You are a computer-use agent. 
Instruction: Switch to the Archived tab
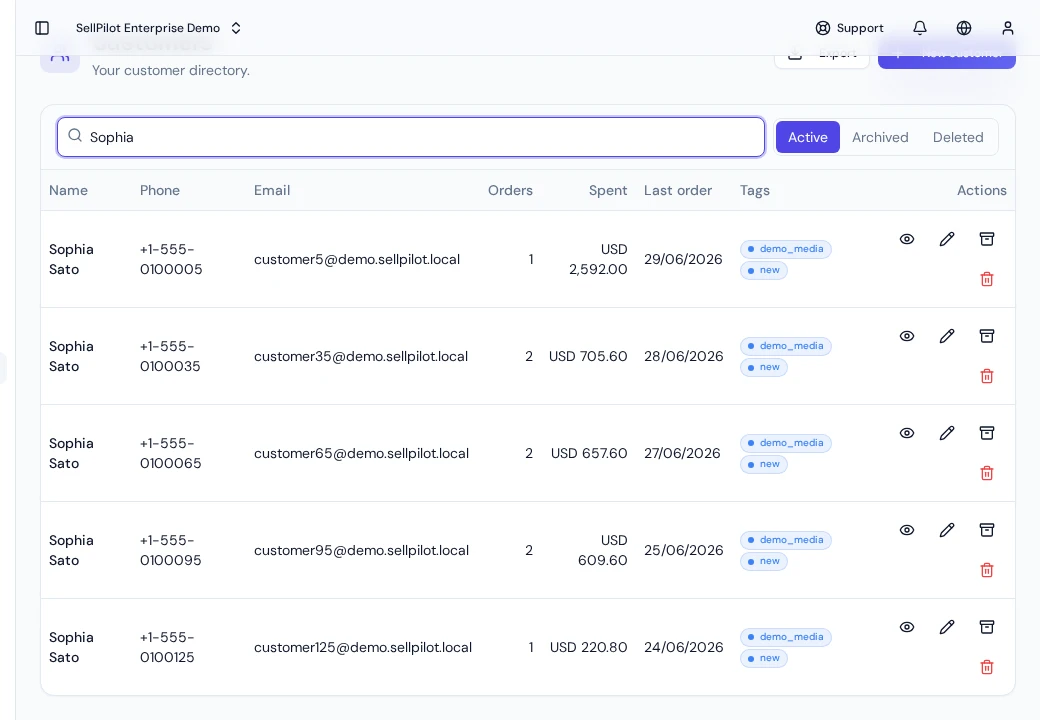[x=880, y=137]
